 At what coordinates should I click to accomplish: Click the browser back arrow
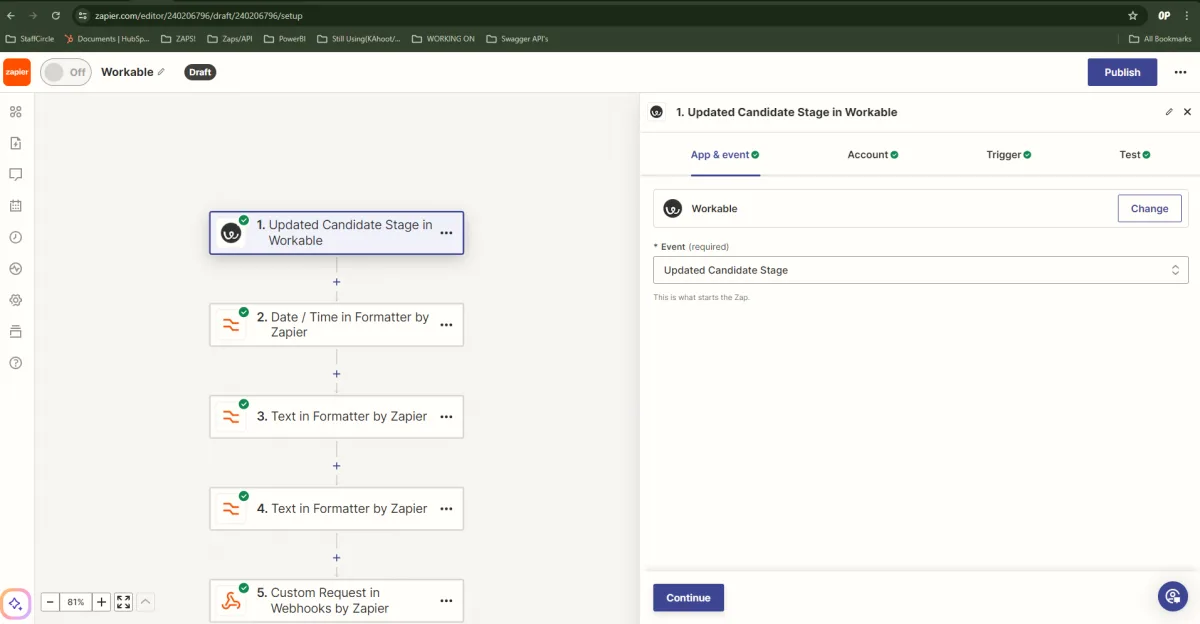point(11,16)
